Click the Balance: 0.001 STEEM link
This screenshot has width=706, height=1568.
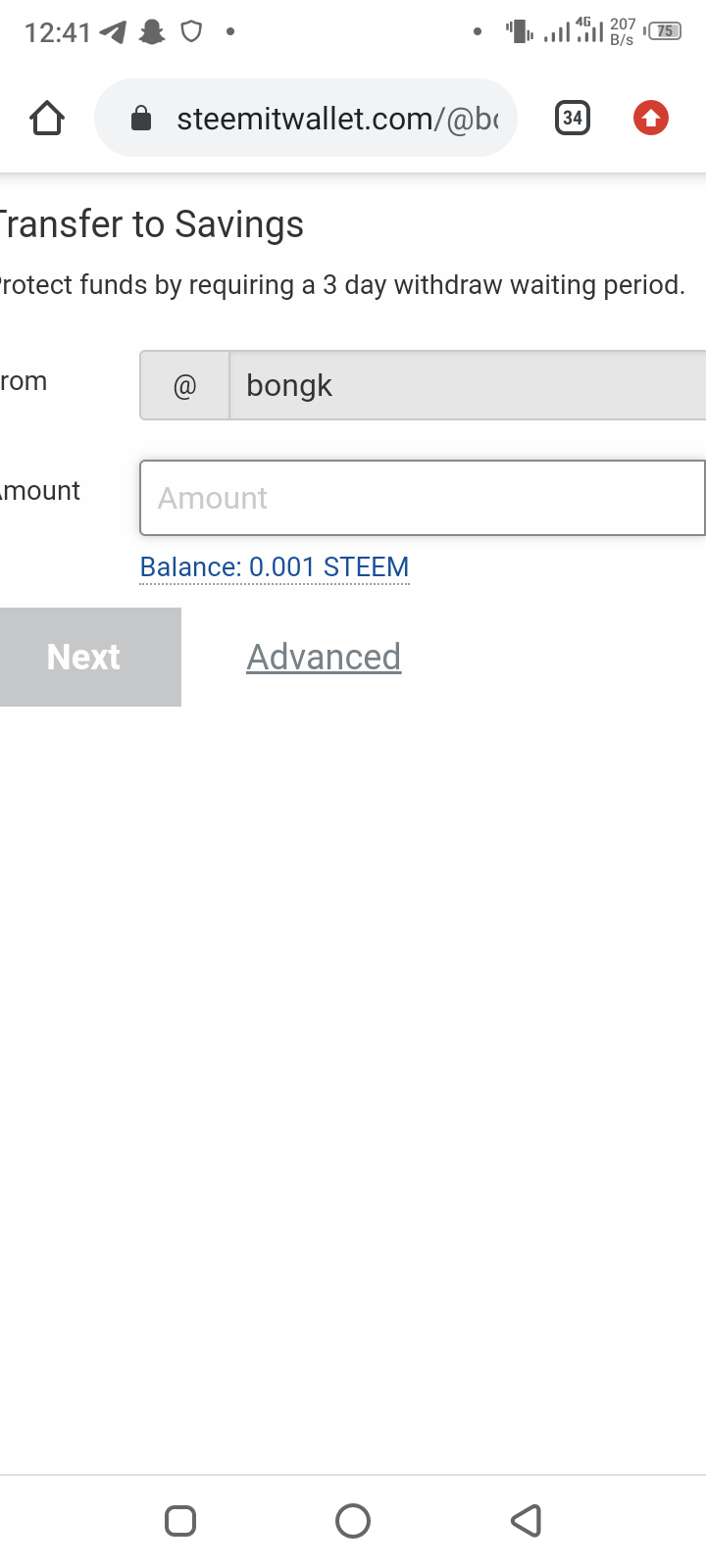click(x=275, y=567)
